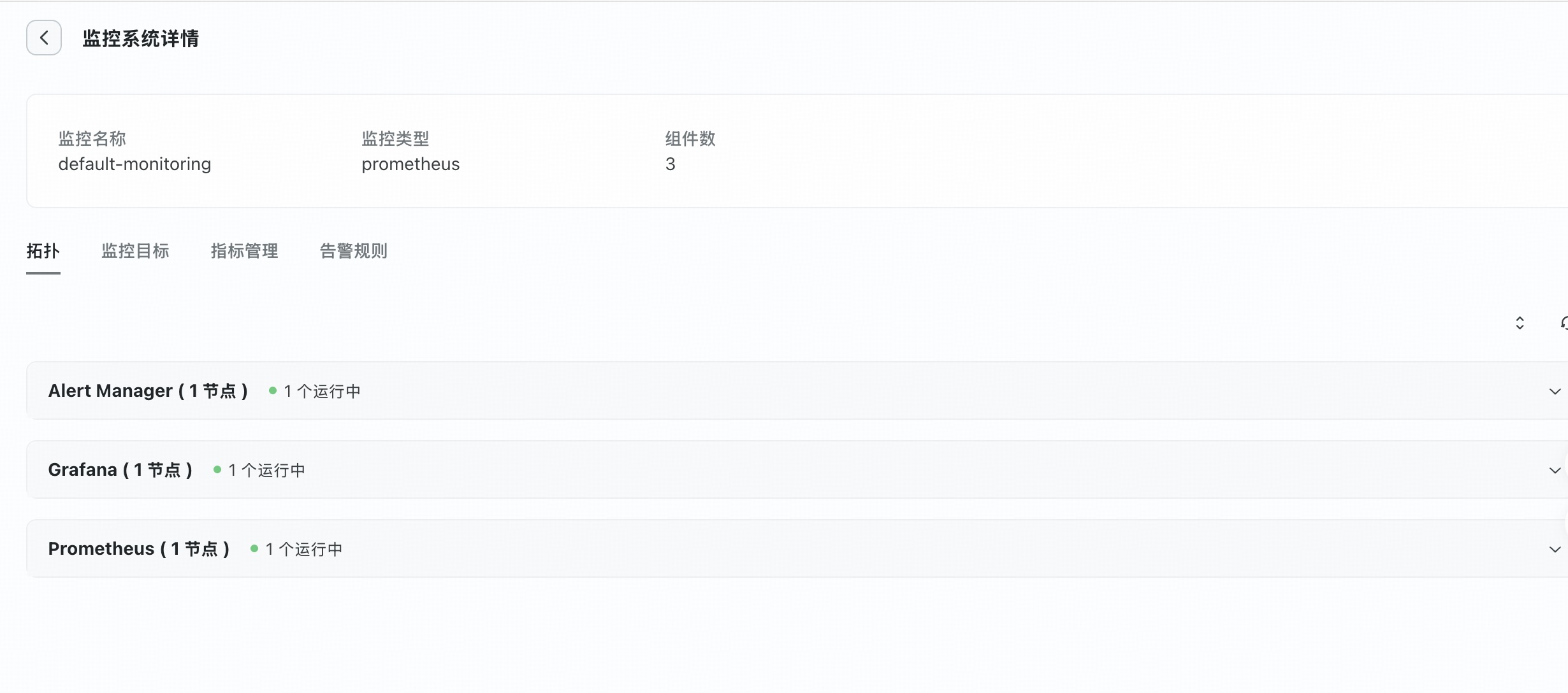This screenshot has width=1568, height=693.
Task: Click the default-monitoring name value
Action: (134, 164)
